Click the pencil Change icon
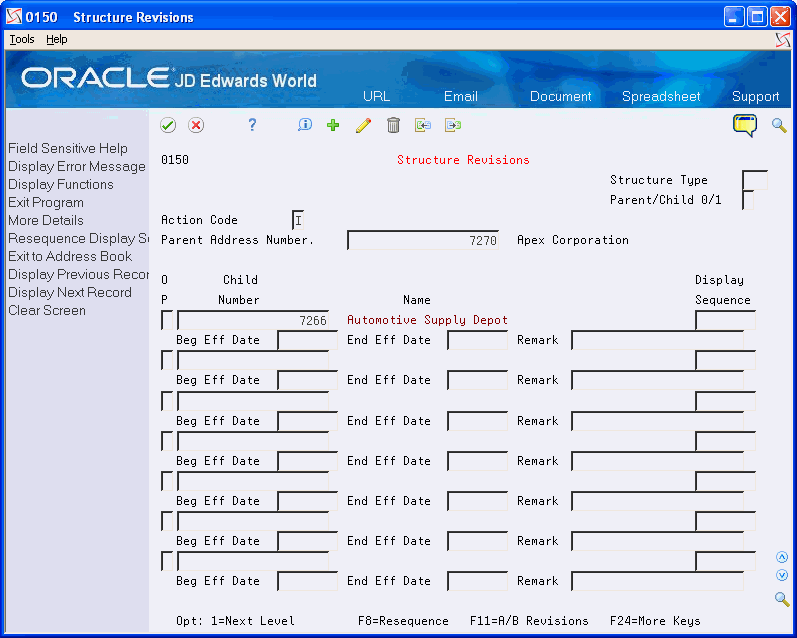Image resolution: width=797 pixels, height=638 pixels. pos(363,125)
